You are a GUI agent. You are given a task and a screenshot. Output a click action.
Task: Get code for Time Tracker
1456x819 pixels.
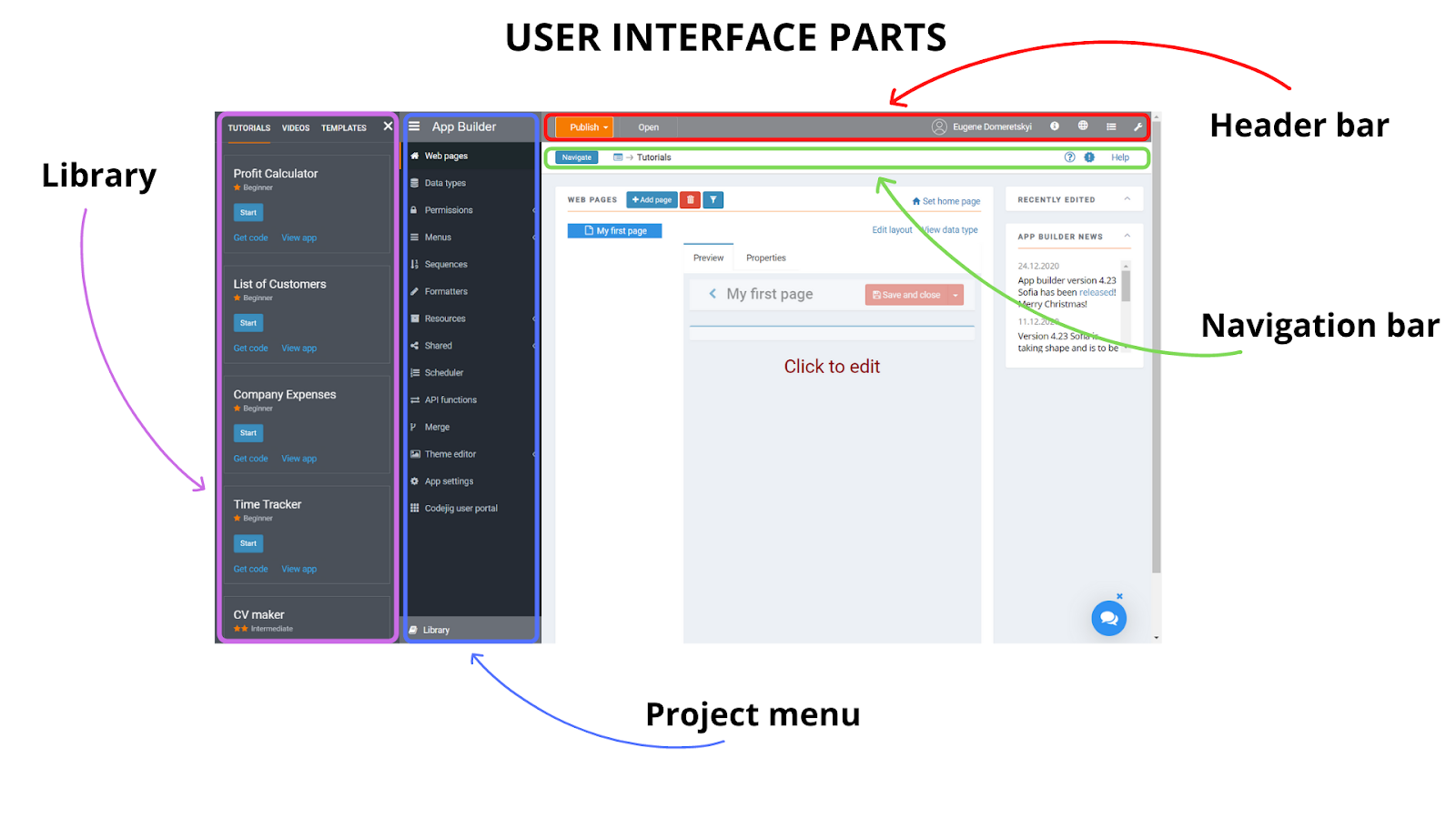(x=250, y=569)
